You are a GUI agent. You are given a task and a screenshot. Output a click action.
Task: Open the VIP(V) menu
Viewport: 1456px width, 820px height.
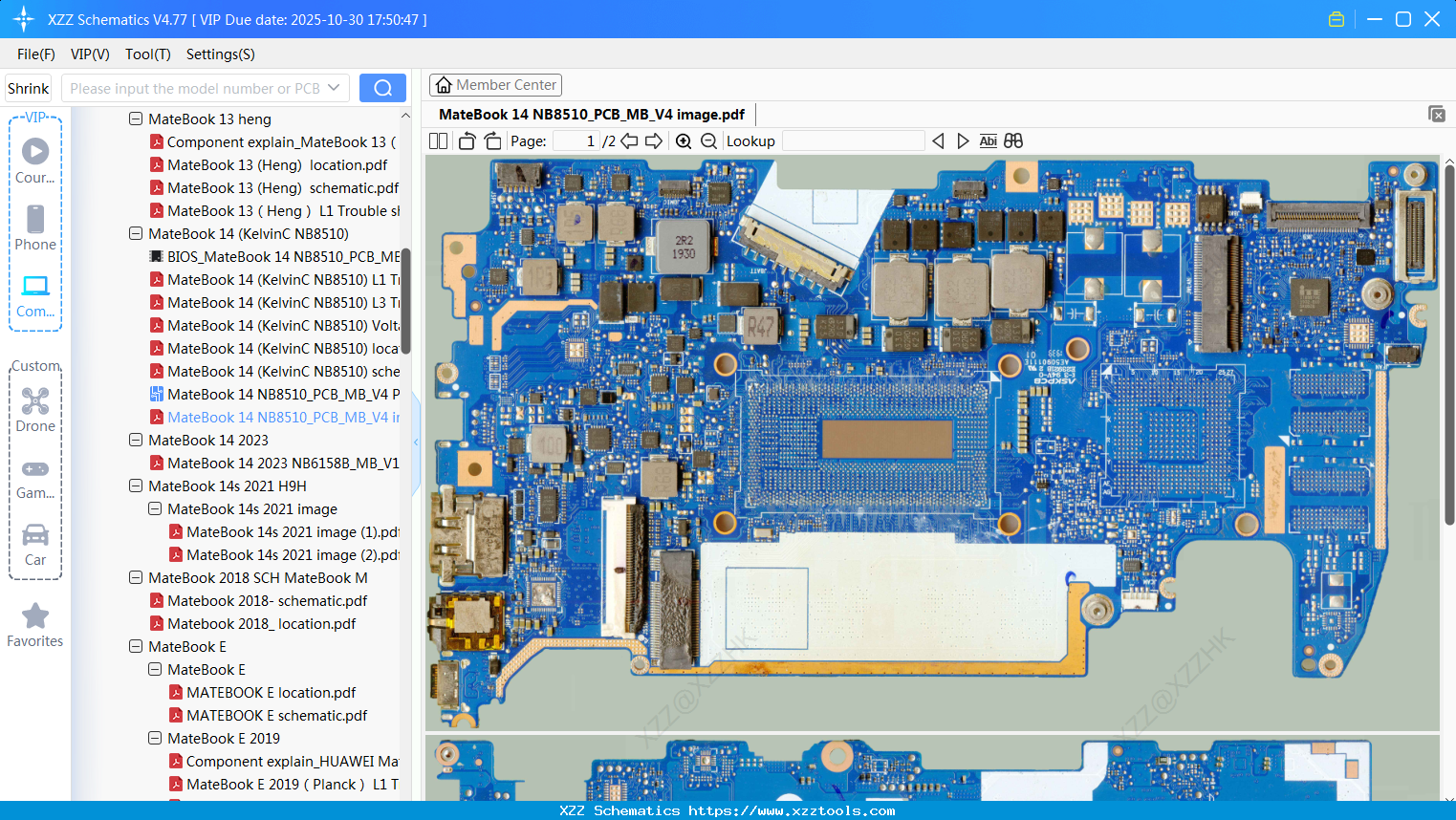(90, 54)
